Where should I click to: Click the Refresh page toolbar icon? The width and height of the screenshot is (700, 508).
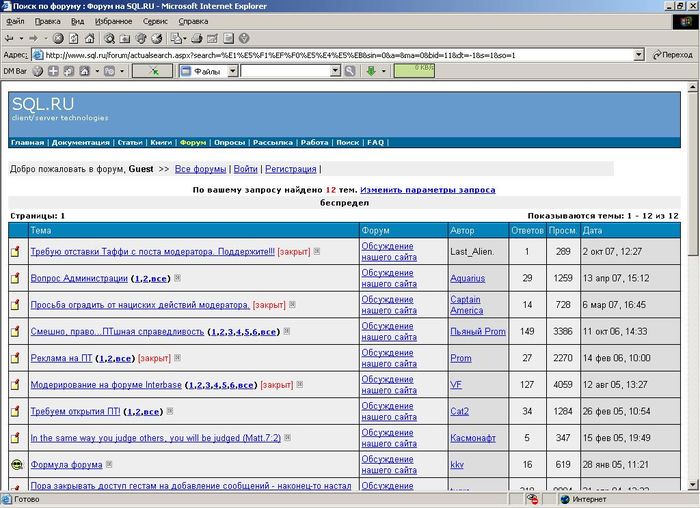pos(76,38)
